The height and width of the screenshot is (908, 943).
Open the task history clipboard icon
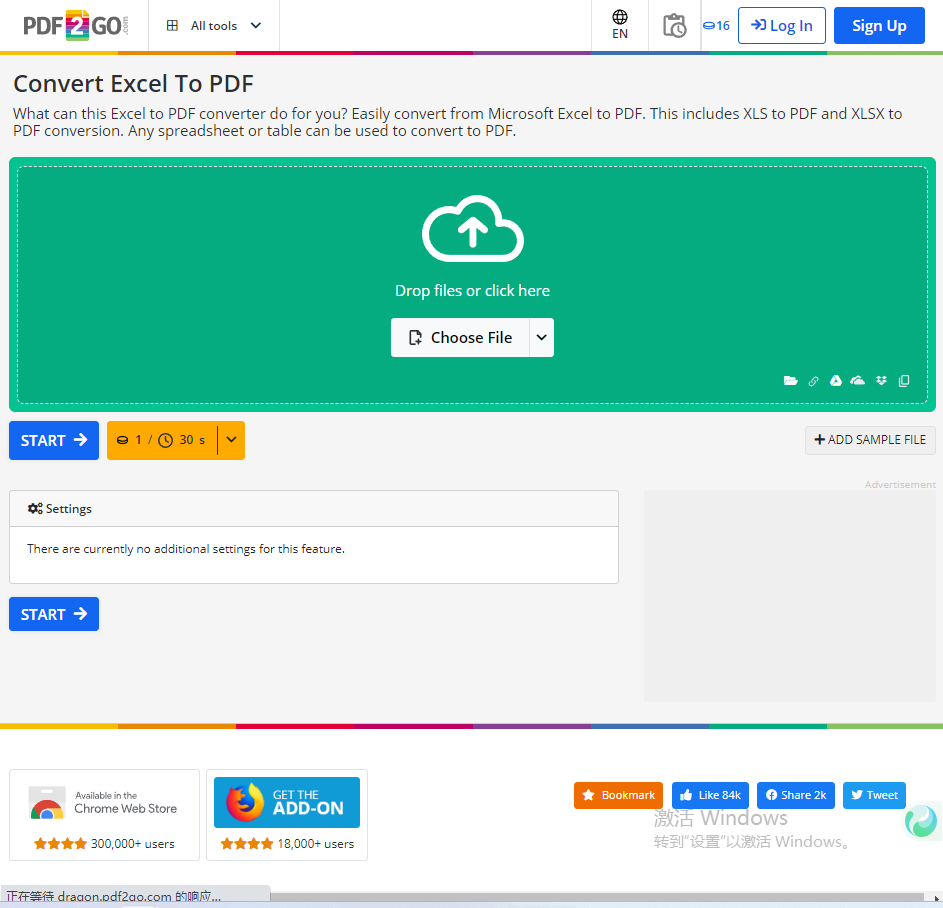(x=674, y=26)
